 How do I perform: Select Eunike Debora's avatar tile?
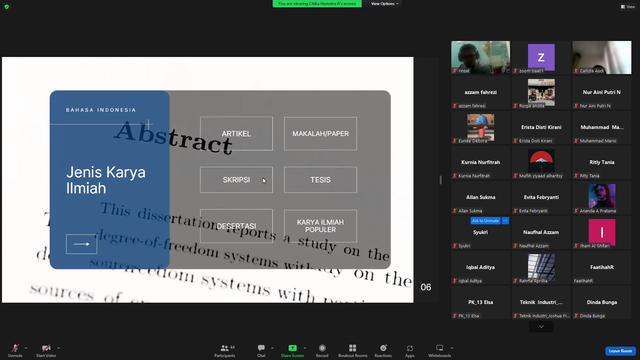click(x=480, y=128)
